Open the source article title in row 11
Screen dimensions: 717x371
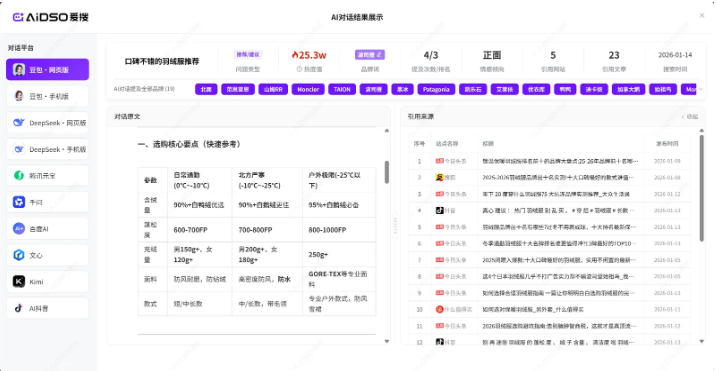[x=560, y=326]
